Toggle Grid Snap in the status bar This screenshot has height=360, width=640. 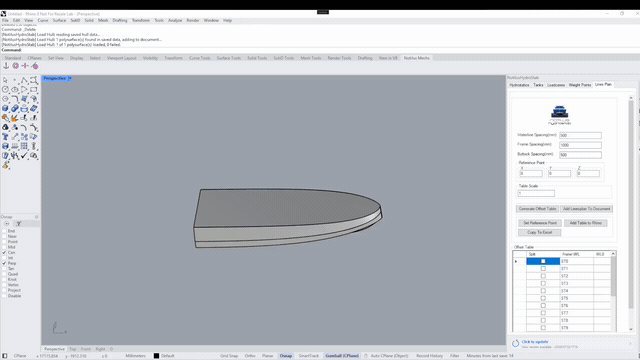pos(229,356)
